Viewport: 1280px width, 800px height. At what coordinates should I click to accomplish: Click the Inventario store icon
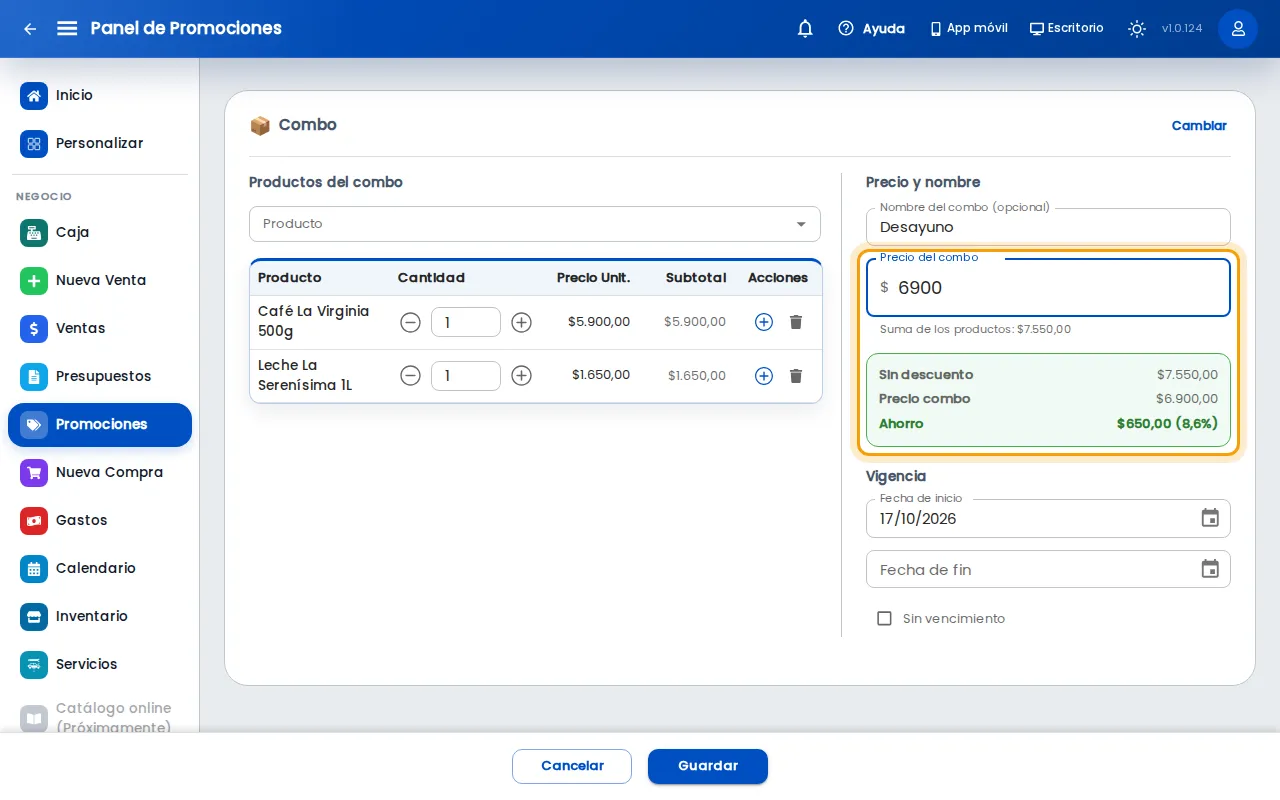[34, 617]
